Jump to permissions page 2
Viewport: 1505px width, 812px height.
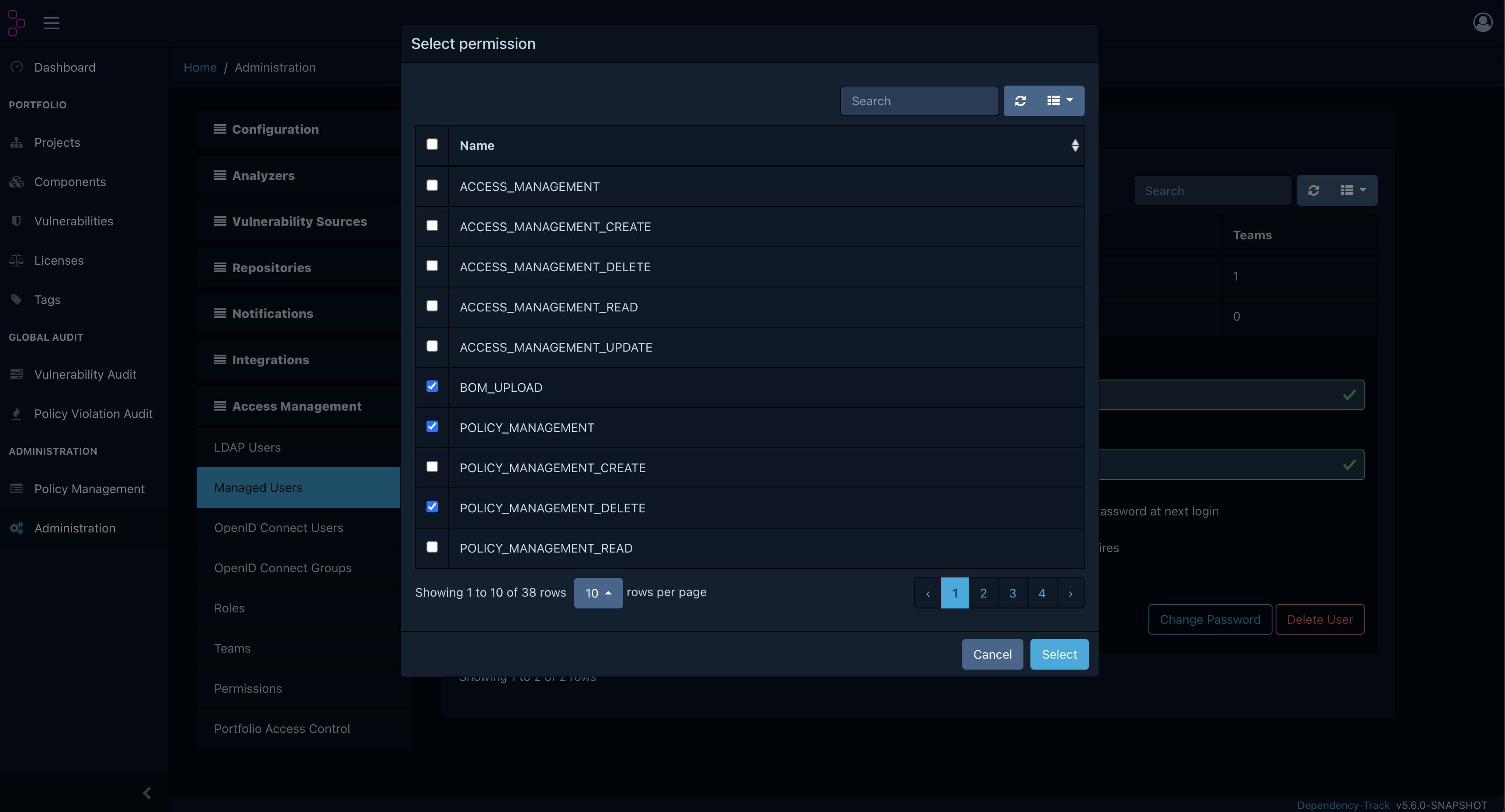[983, 593]
